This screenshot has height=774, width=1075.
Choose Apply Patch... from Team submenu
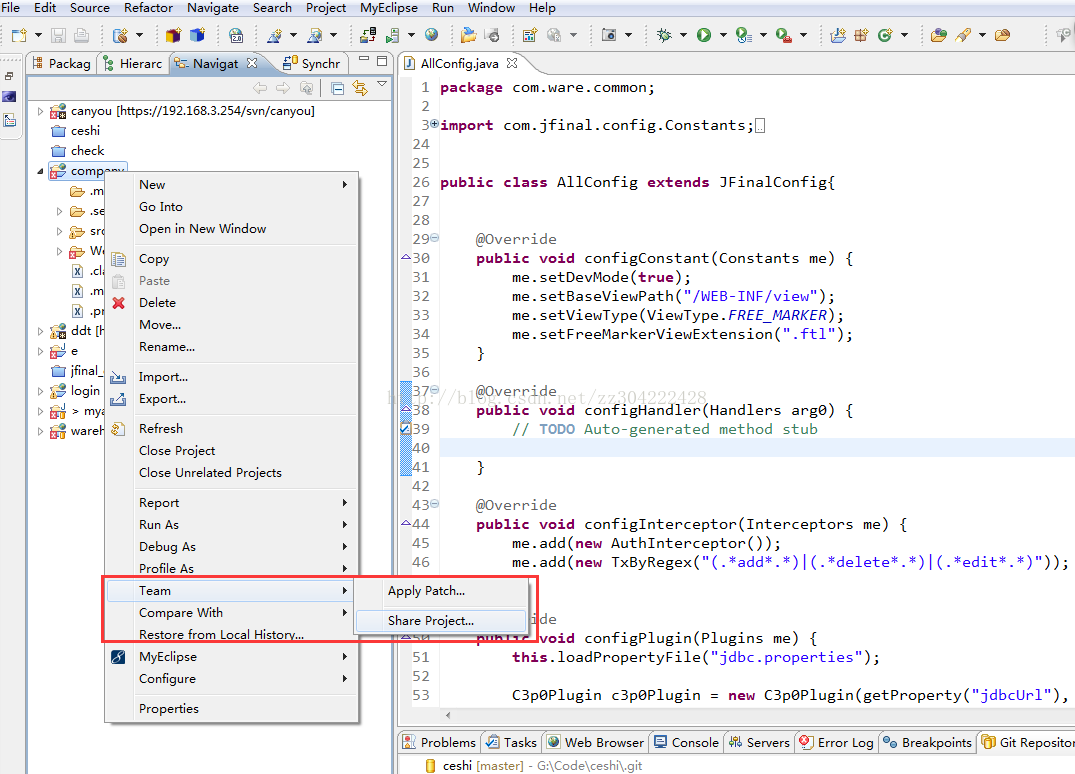442,591
